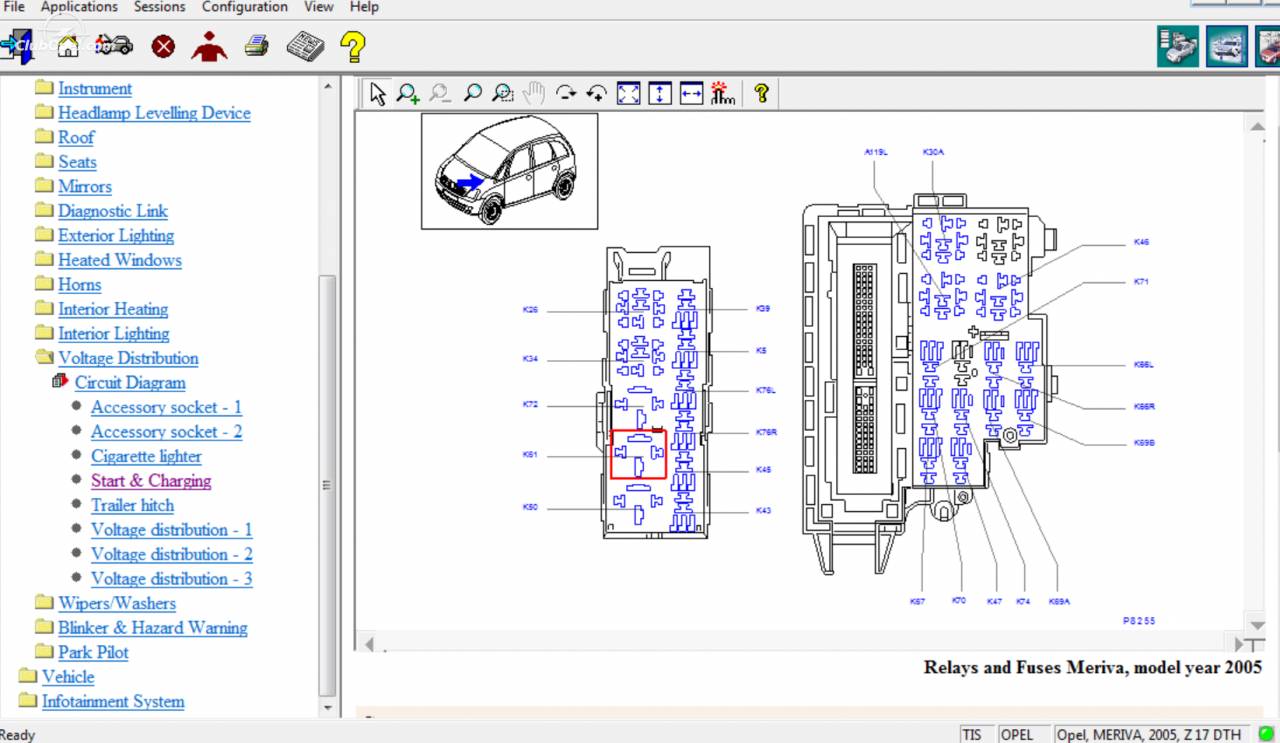Click the highlight hotspots hand icon
The width and height of the screenshot is (1280, 743).
[x=723, y=93]
